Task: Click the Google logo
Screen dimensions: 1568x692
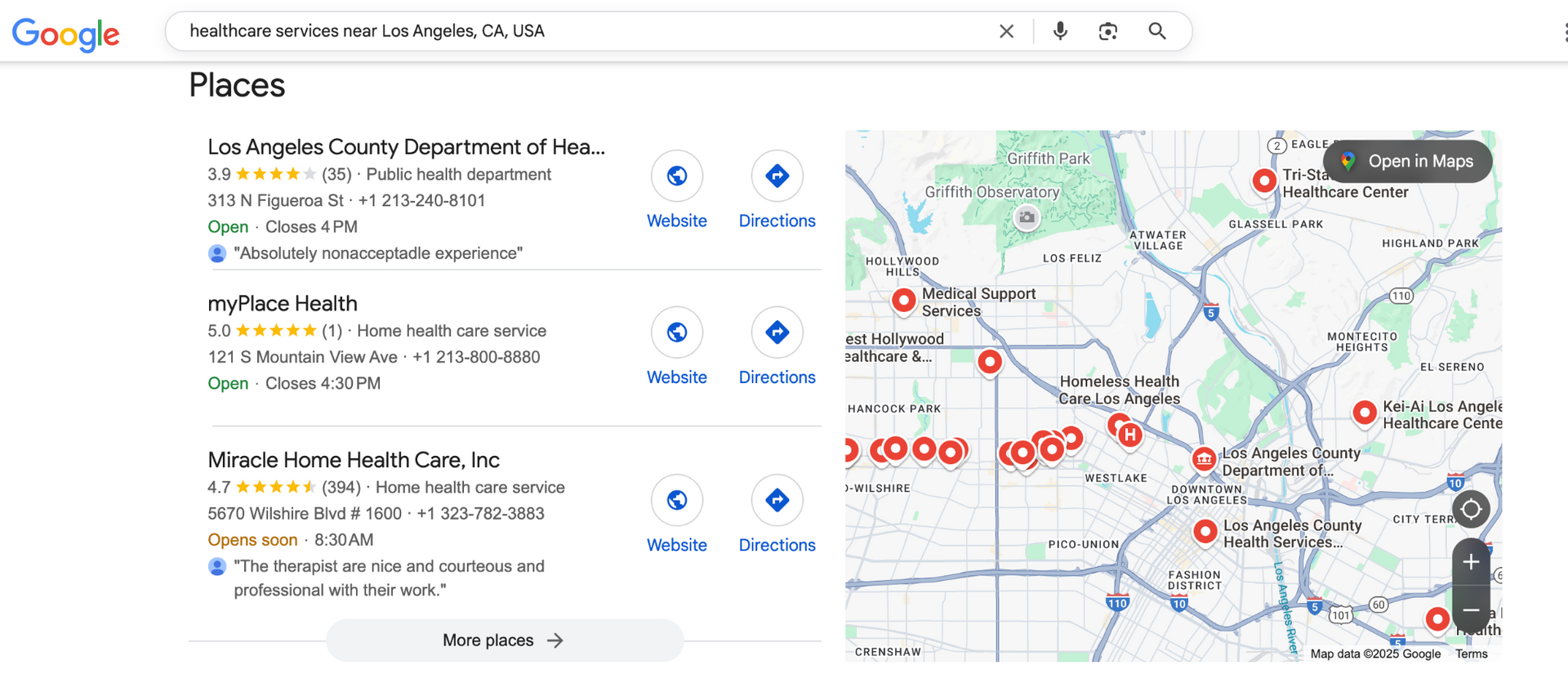Action: [x=65, y=33]
